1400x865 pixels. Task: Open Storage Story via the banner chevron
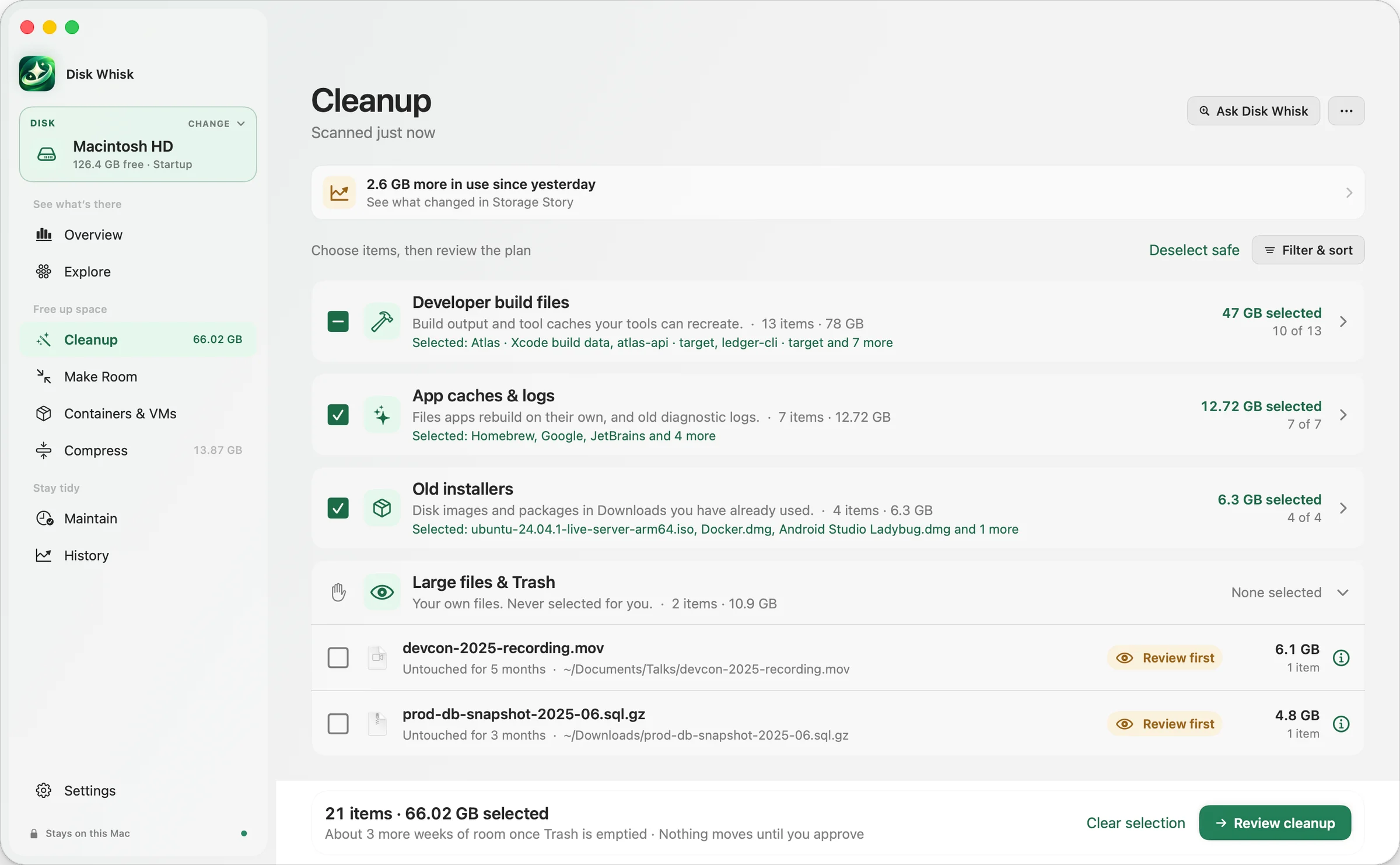click(1349, 192)
